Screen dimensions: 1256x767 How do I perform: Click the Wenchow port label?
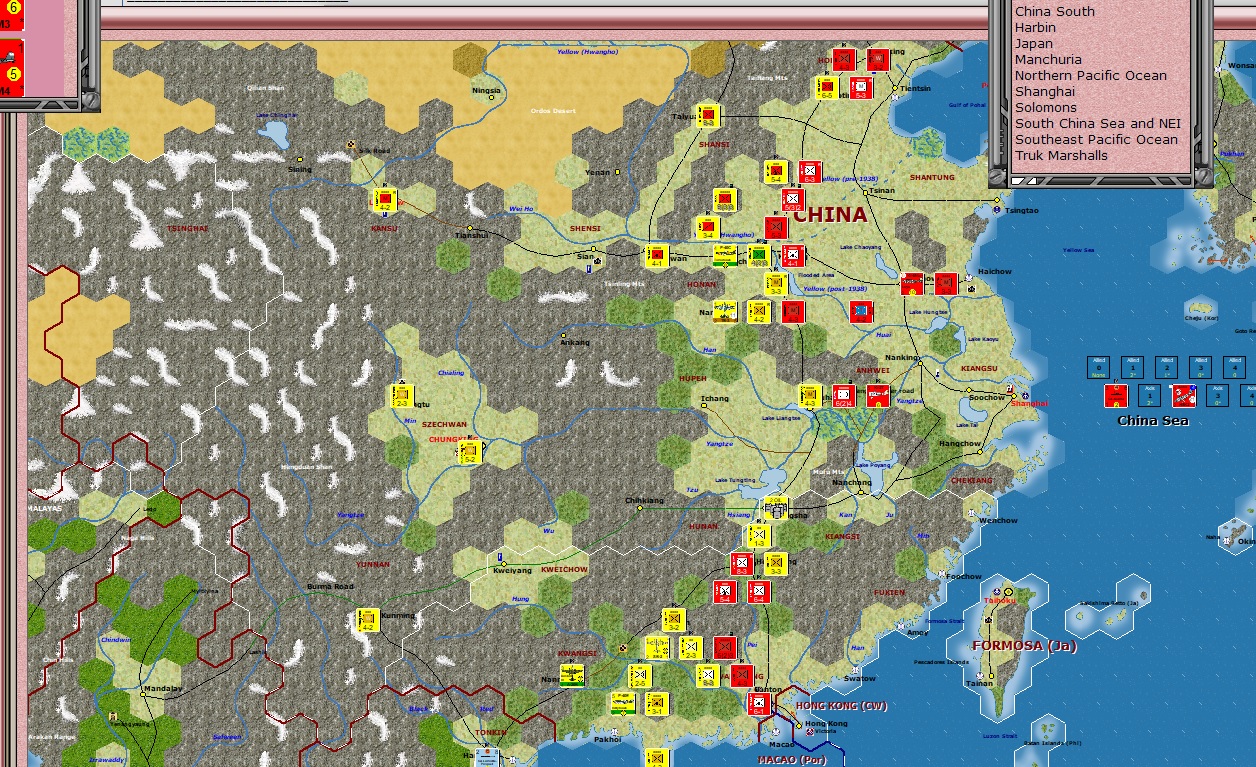coord(998,520)
